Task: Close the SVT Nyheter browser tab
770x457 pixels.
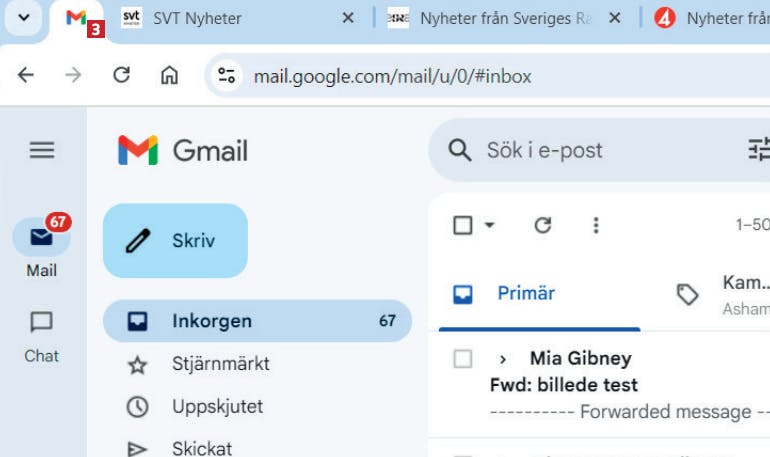Action: pyautogui.click(x=348, y=18)
